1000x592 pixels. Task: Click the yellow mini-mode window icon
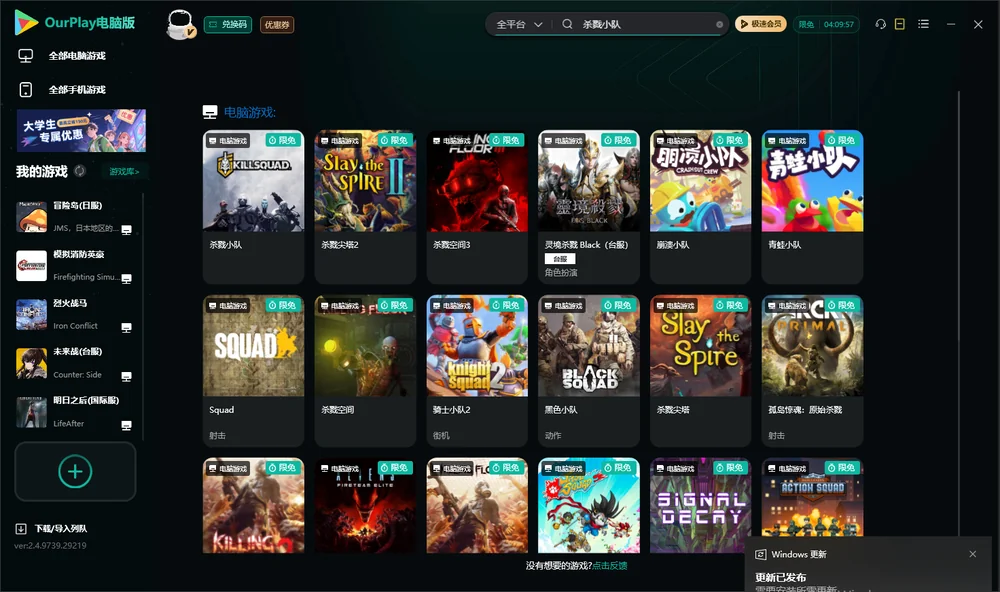coord(899,24)
